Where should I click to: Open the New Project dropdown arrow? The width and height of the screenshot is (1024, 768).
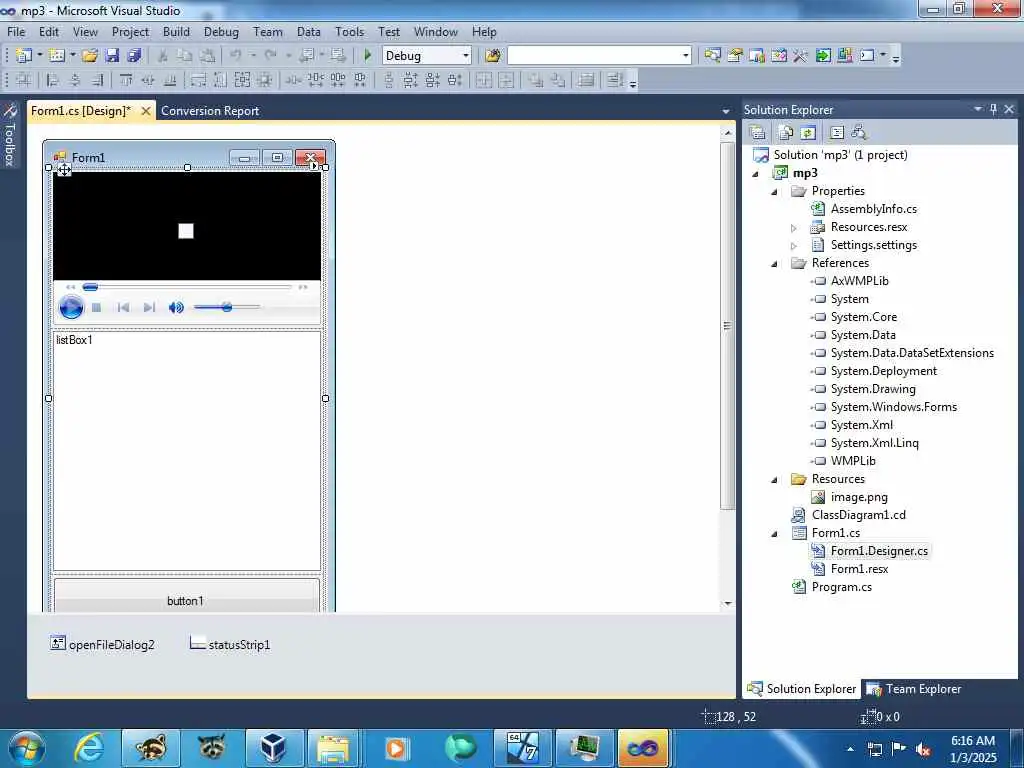pyautogui.click(x=39, y=56)
